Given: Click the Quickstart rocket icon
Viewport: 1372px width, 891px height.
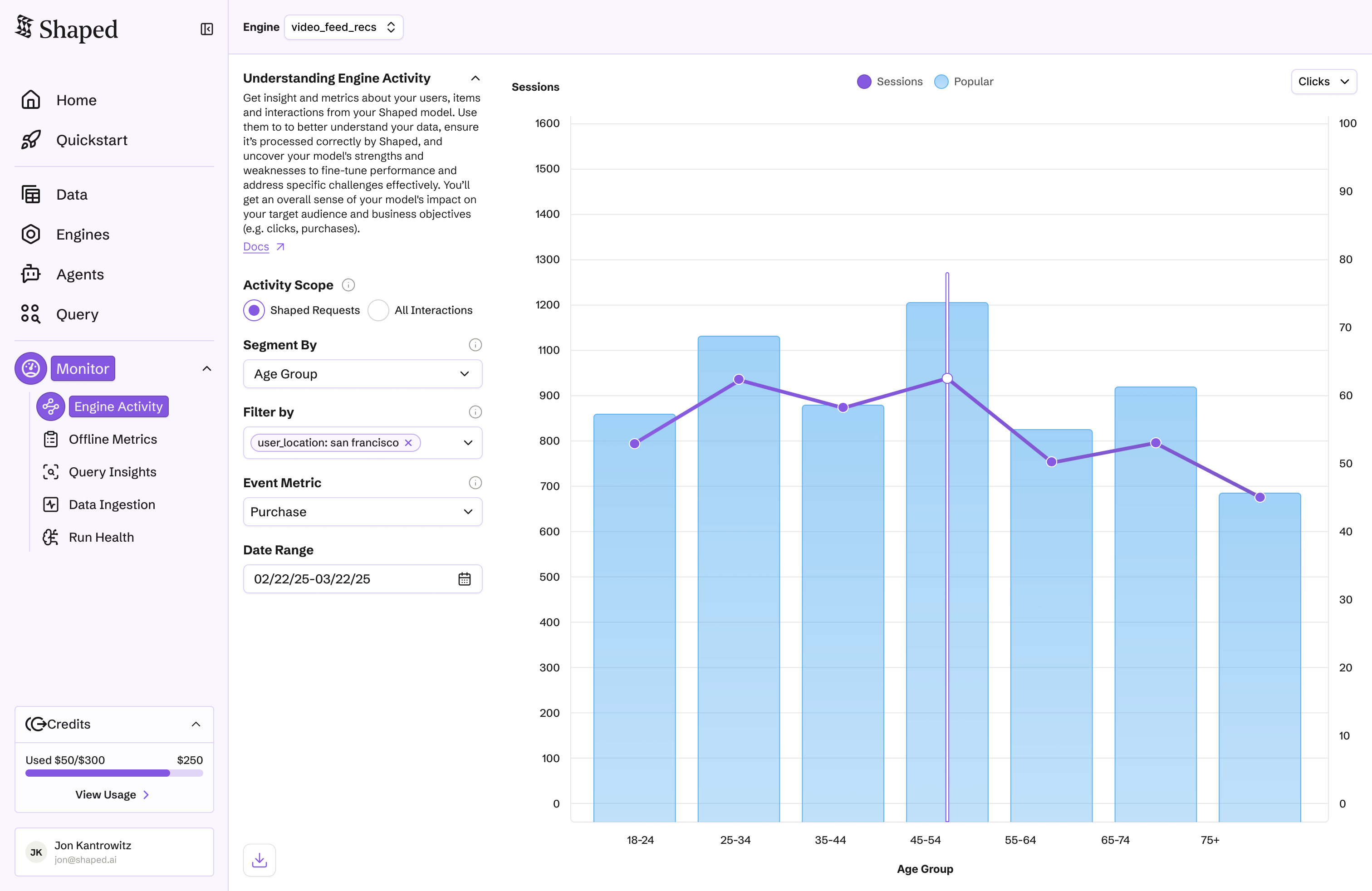Looking at the screenshot, I should coord(31,139).
